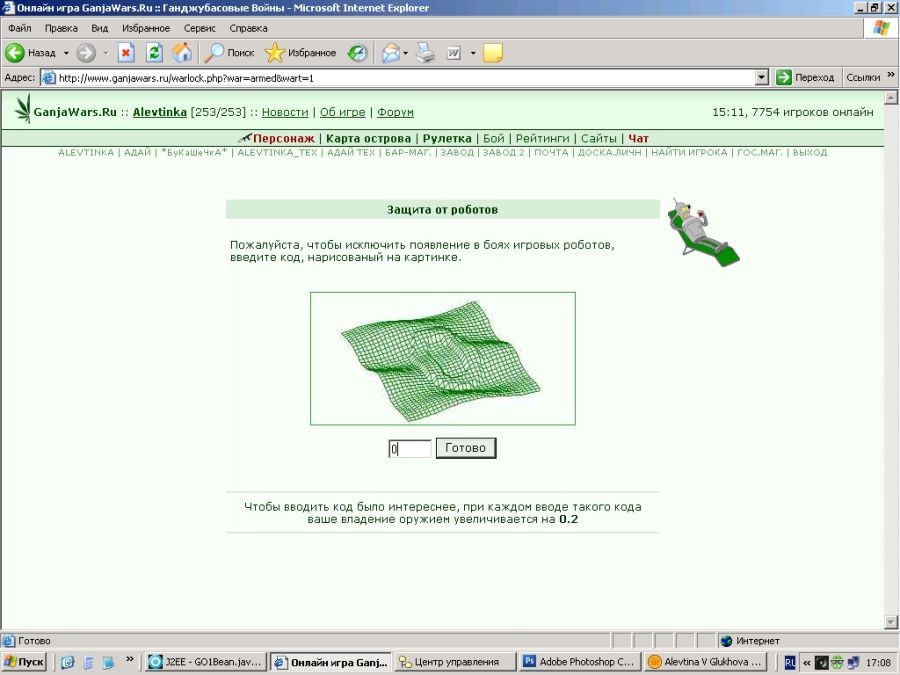Open the Сервис menu
The image size is (900, 675).
pyautogui.click(x=199, y=28)
